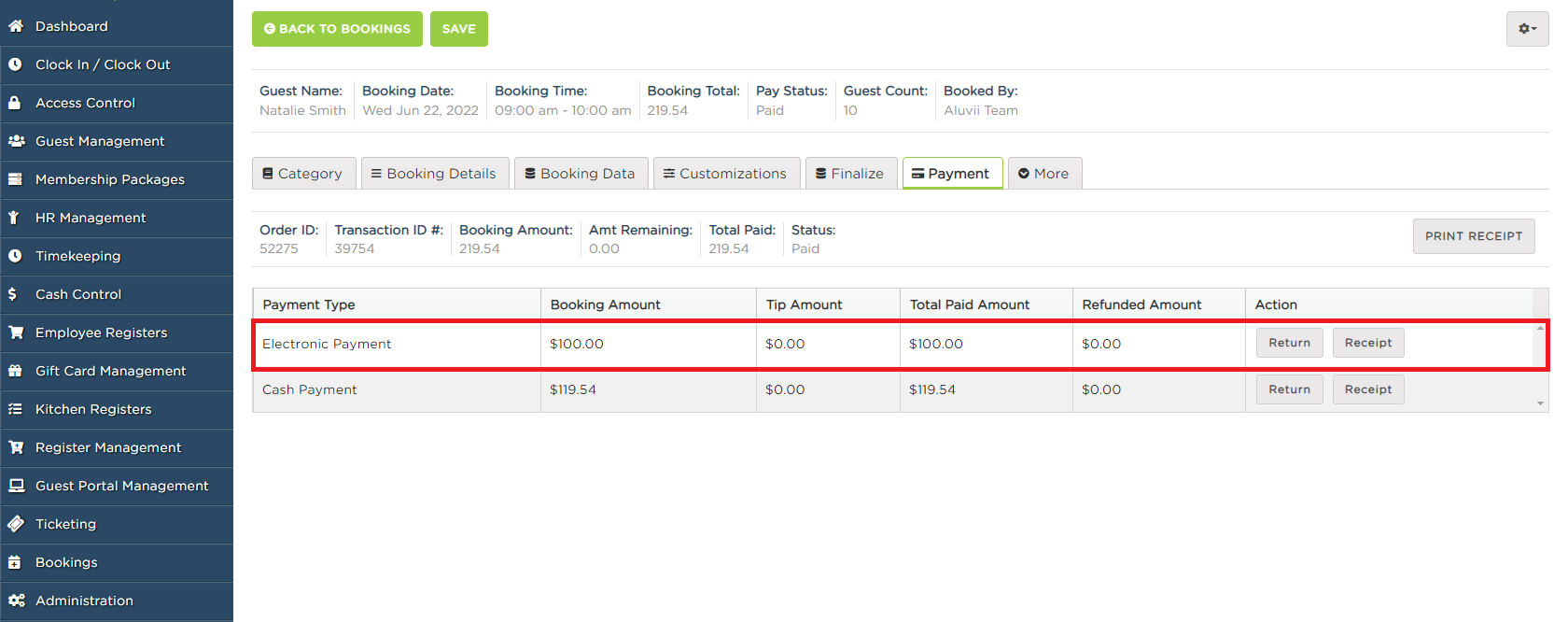
Task: Open Kitchen Registers section
Action: click(117, 409)
